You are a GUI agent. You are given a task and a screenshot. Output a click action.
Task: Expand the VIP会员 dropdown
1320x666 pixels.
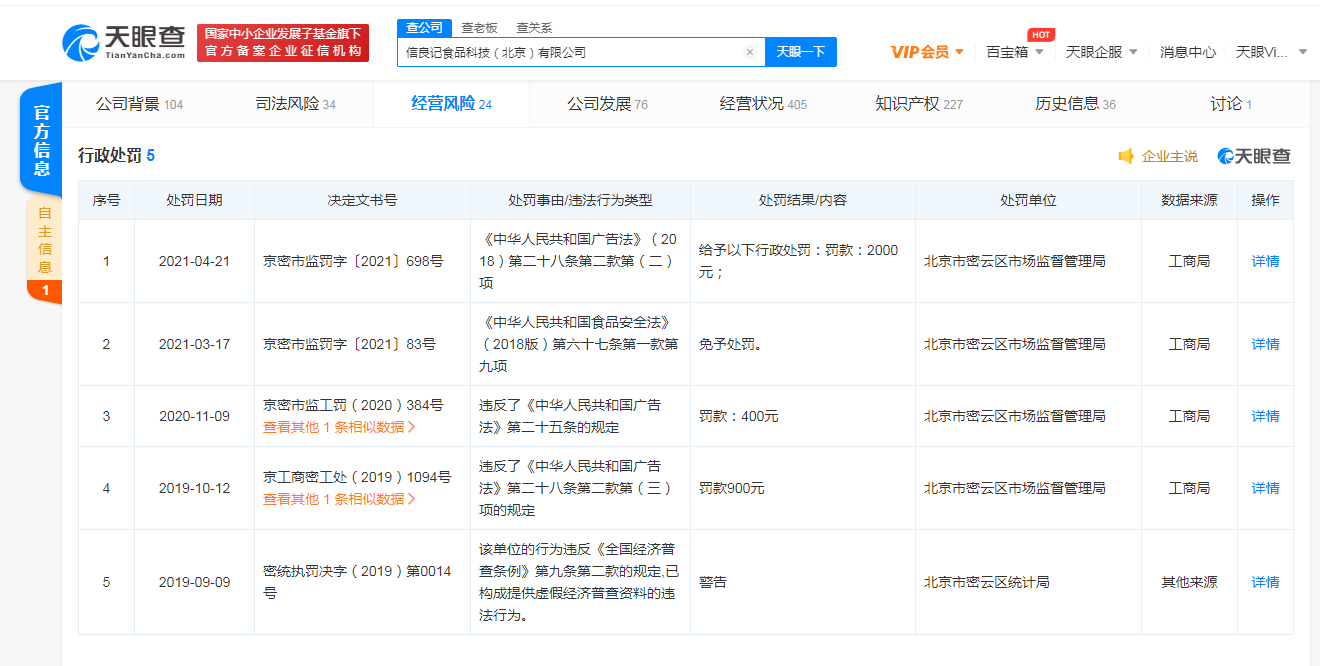point(927,52)
